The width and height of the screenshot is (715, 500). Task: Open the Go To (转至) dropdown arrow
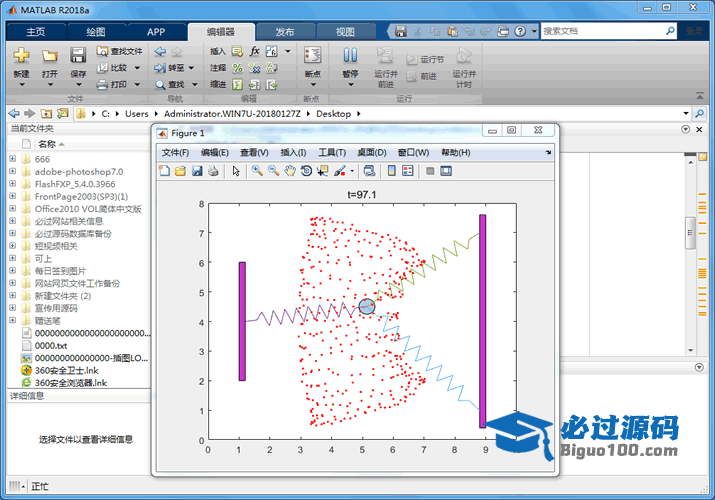(192, 68)
